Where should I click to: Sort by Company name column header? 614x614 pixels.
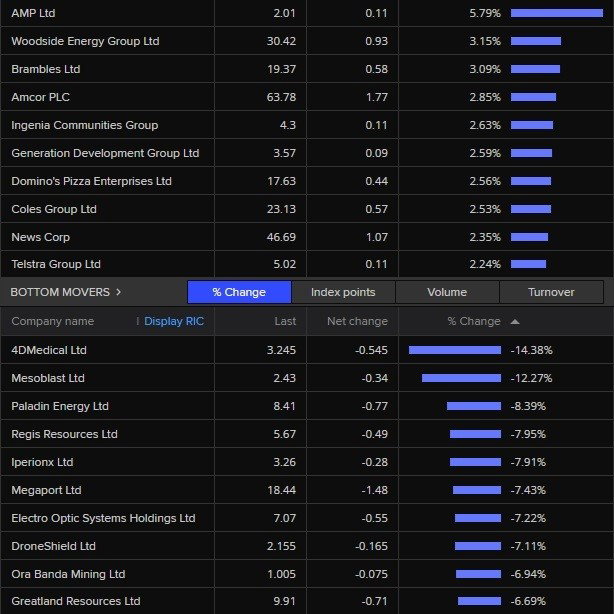click(x=52, y=321)
